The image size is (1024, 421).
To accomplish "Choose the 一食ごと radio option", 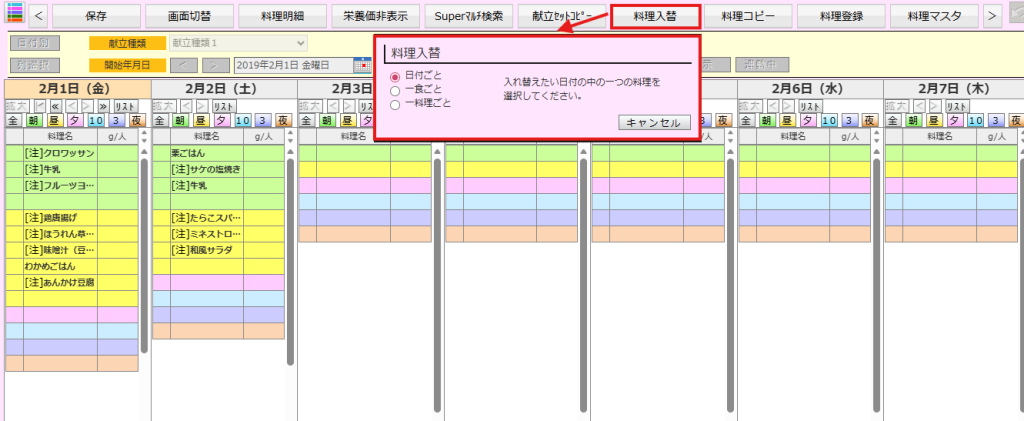I will coord(395,90).
